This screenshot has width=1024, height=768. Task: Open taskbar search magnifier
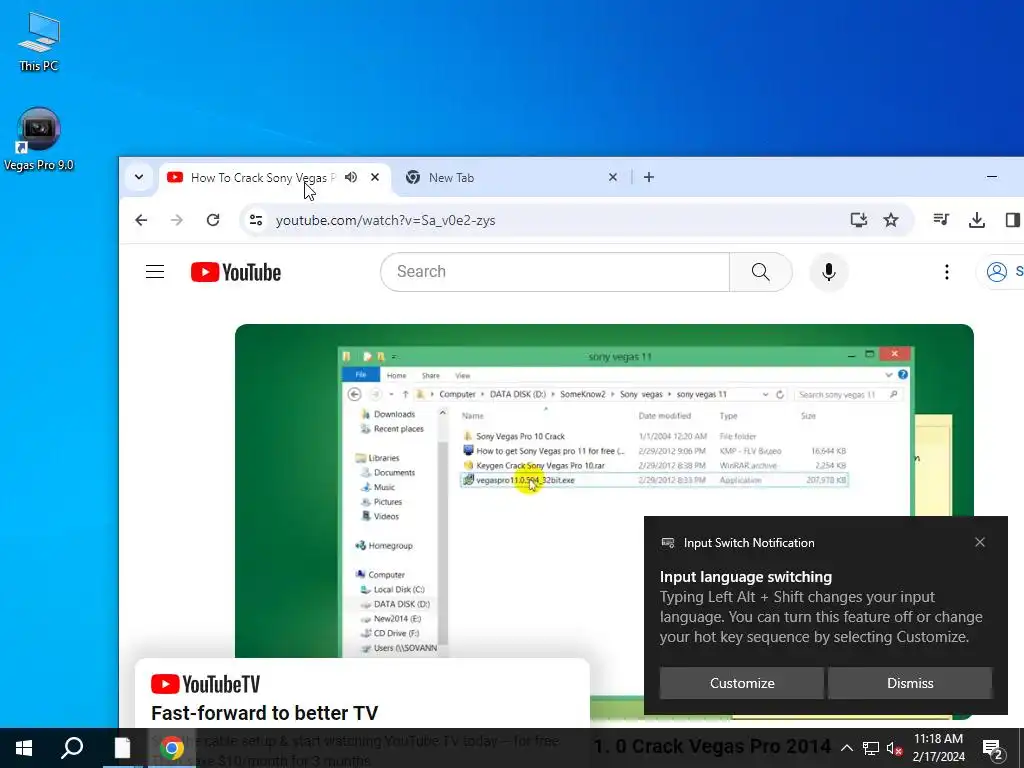(x=72, y=748)
